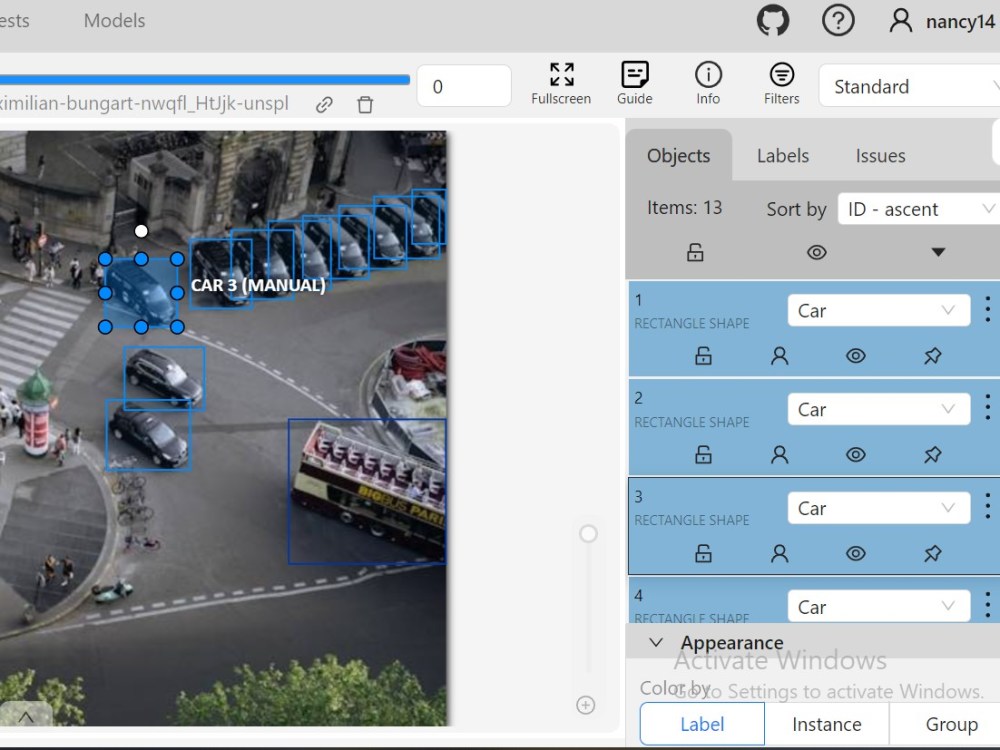Open the three-dot menu for object 1
This screenshot has width=1000, height=750.
987,309
